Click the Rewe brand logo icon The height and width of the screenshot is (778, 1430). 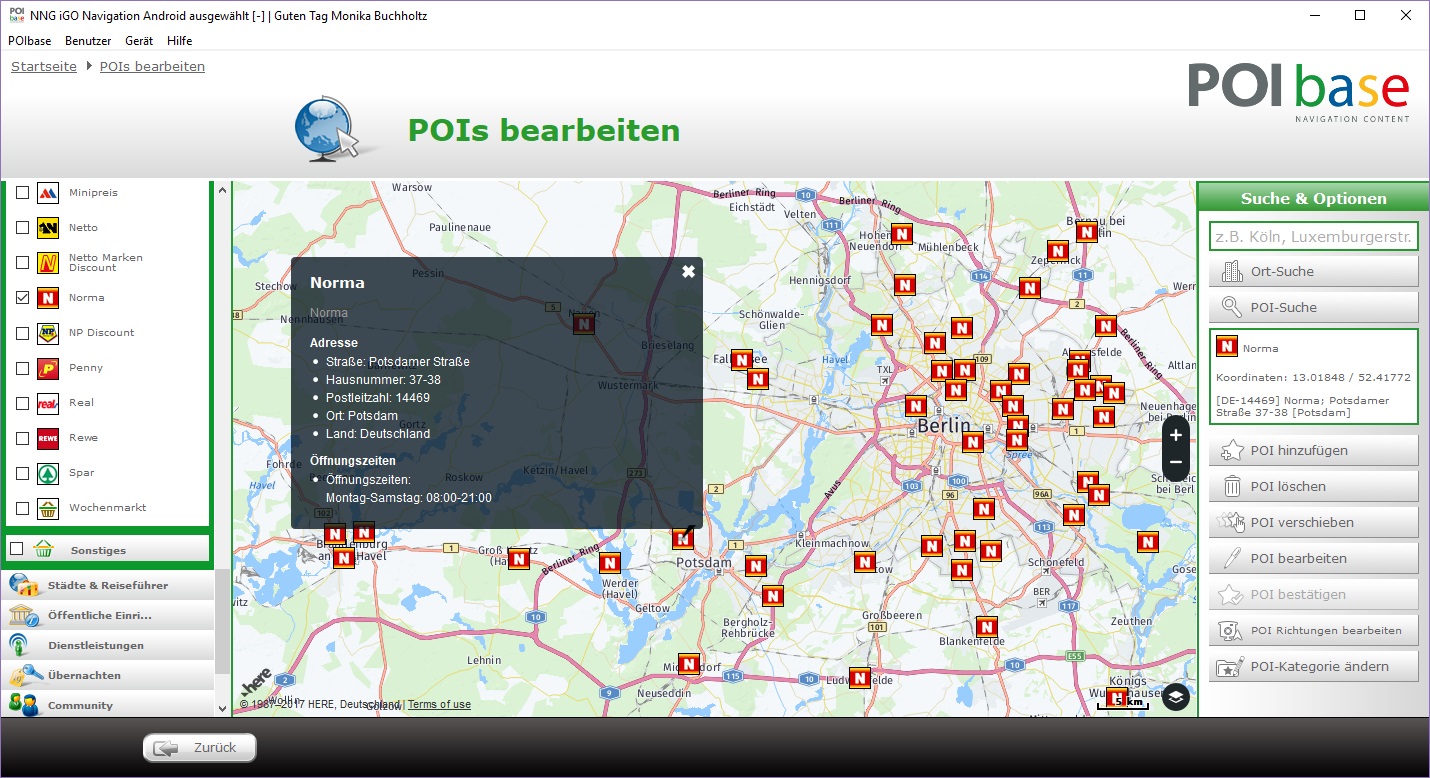[47, 438]
